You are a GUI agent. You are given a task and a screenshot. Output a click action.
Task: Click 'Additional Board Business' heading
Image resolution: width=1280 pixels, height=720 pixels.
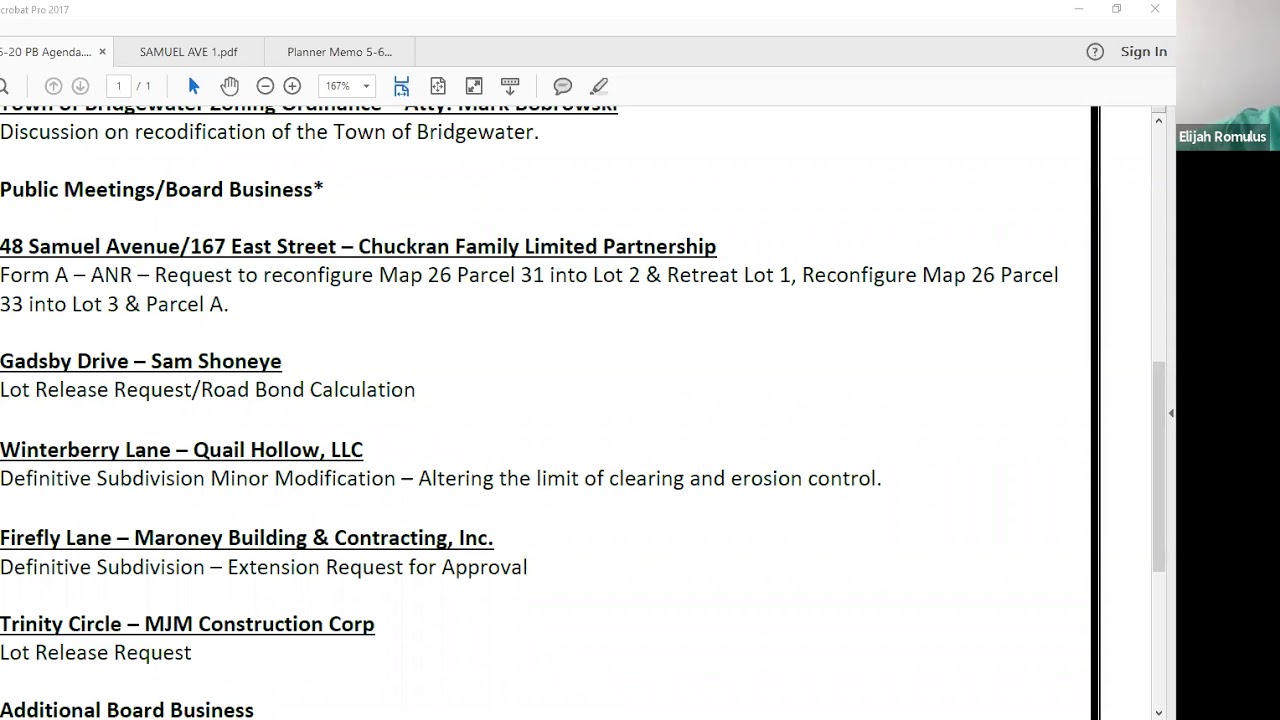pos(127,710)
